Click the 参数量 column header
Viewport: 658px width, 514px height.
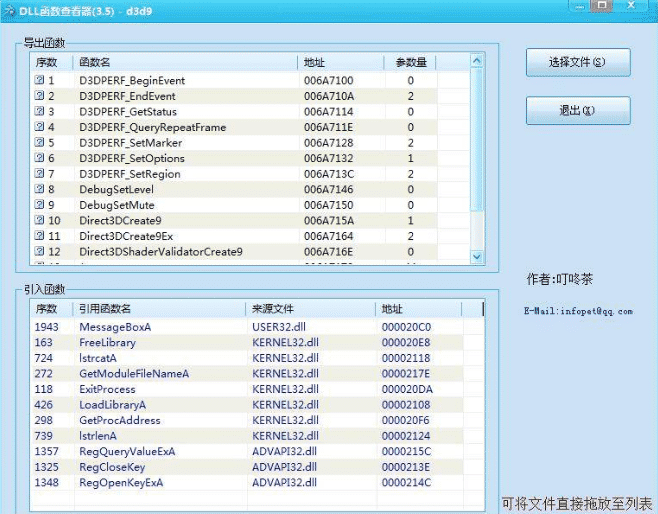[410, 62]
